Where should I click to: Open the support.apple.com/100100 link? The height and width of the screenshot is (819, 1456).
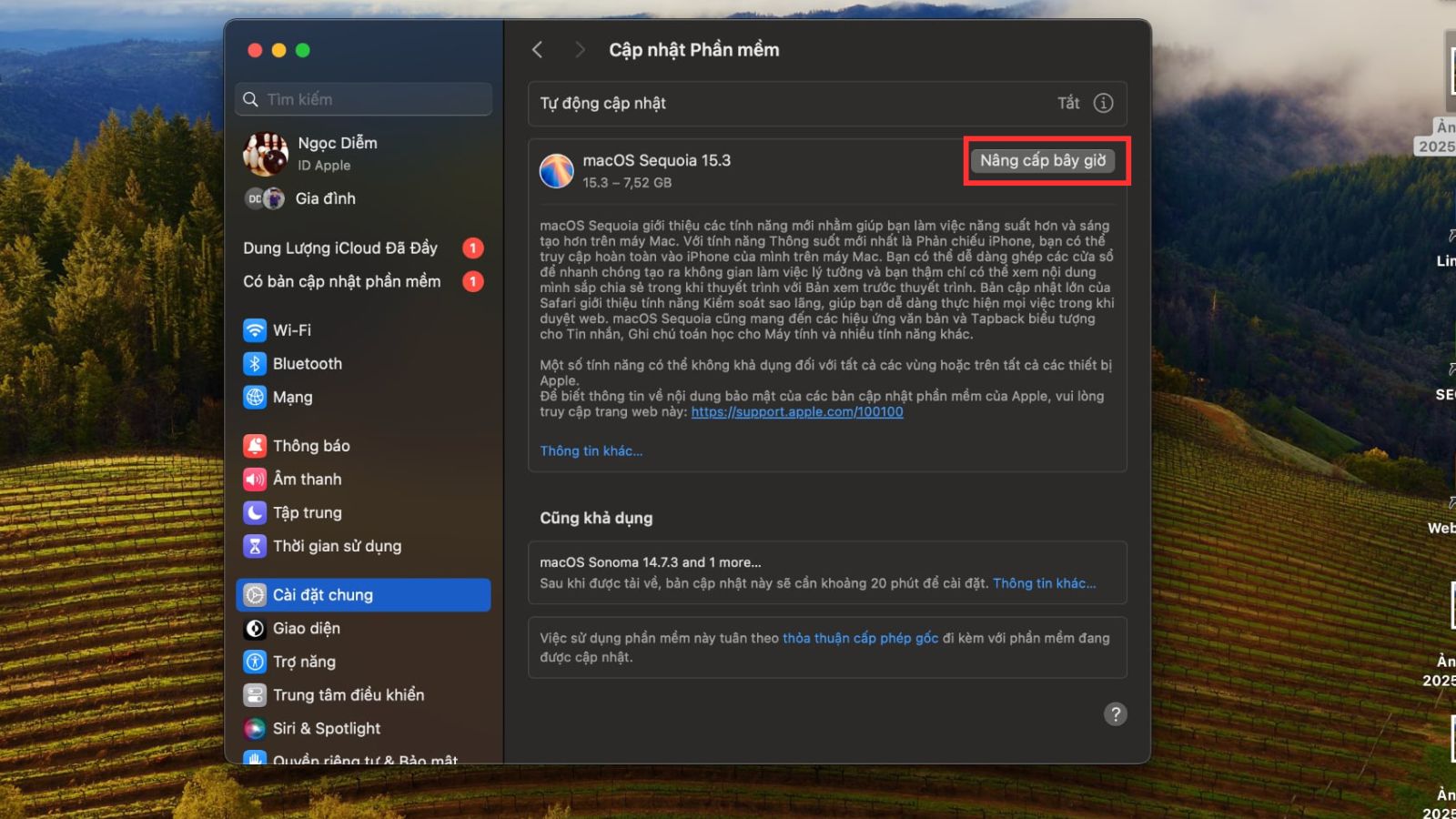tap(797, 411)
